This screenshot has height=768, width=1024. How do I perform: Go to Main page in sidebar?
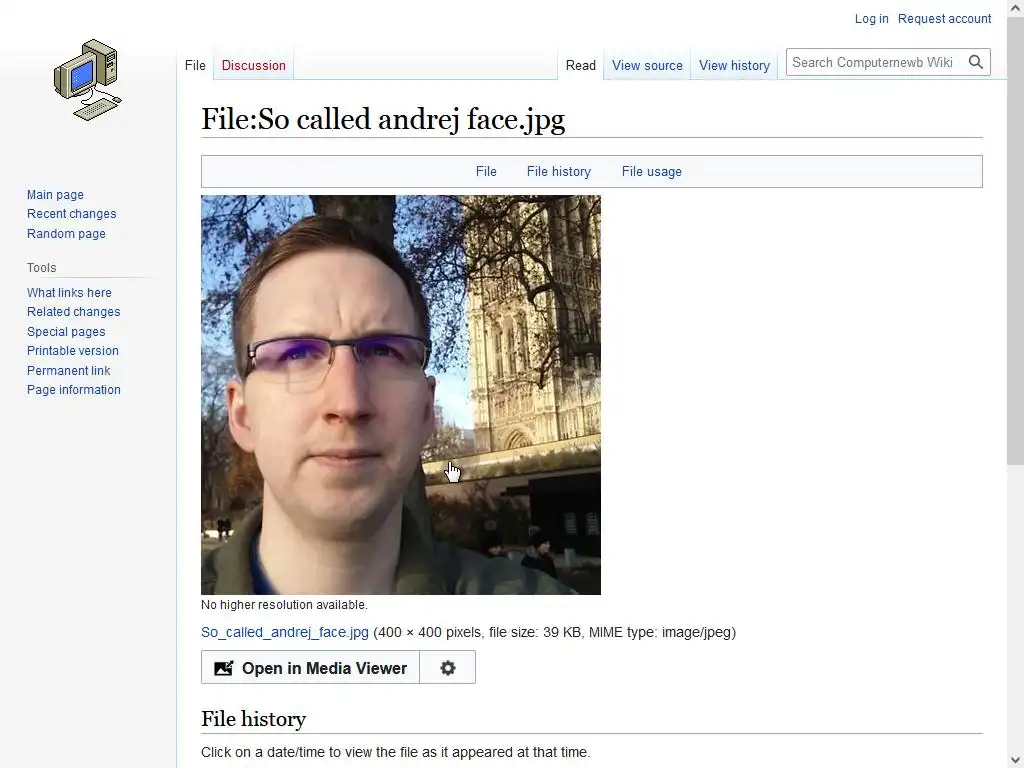(55, 194)
